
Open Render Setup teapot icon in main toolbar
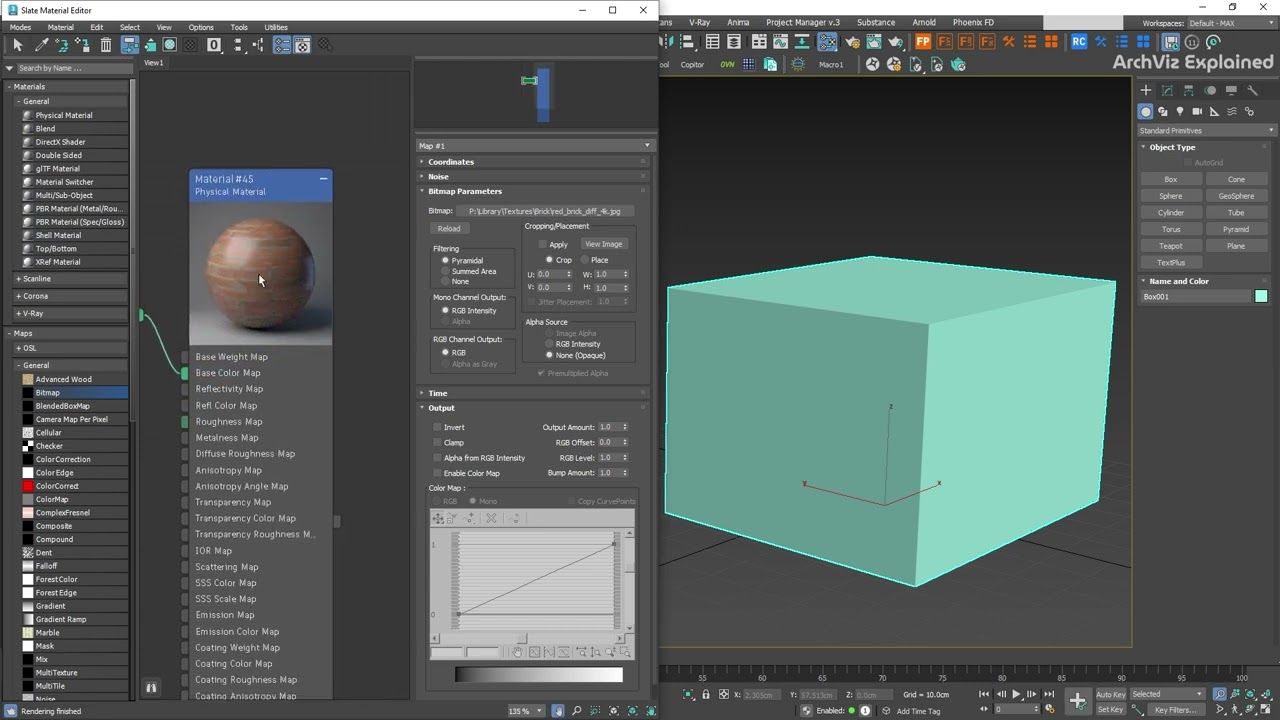pyautogui.click(x=852, y=42)
